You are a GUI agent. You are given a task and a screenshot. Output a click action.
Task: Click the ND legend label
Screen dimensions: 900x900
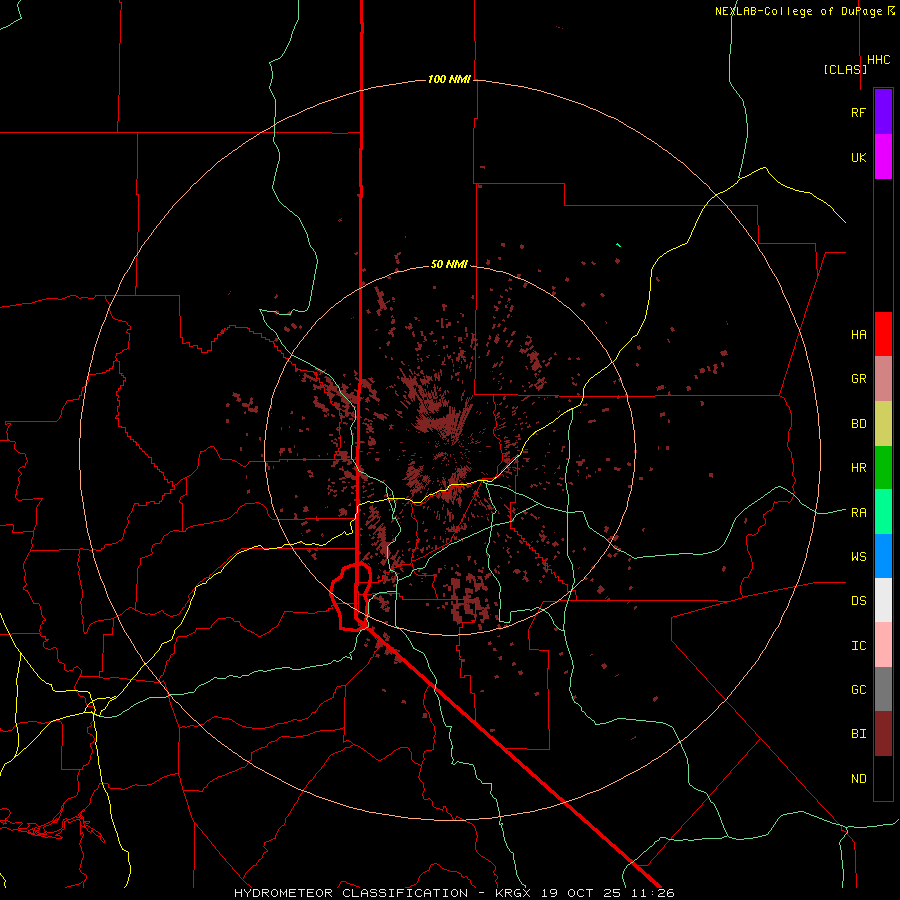pyautogui.click(x=858, y=778)
